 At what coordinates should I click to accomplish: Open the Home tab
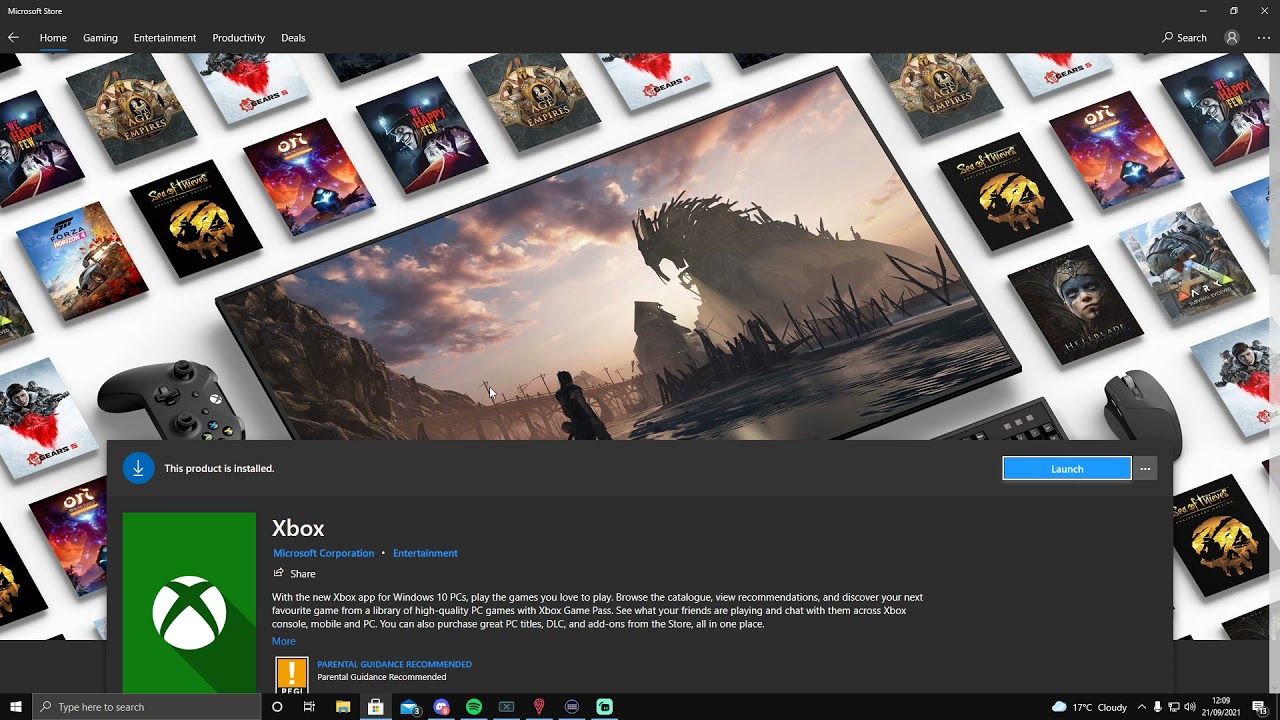pyautogui.click(x=53, y=38)
